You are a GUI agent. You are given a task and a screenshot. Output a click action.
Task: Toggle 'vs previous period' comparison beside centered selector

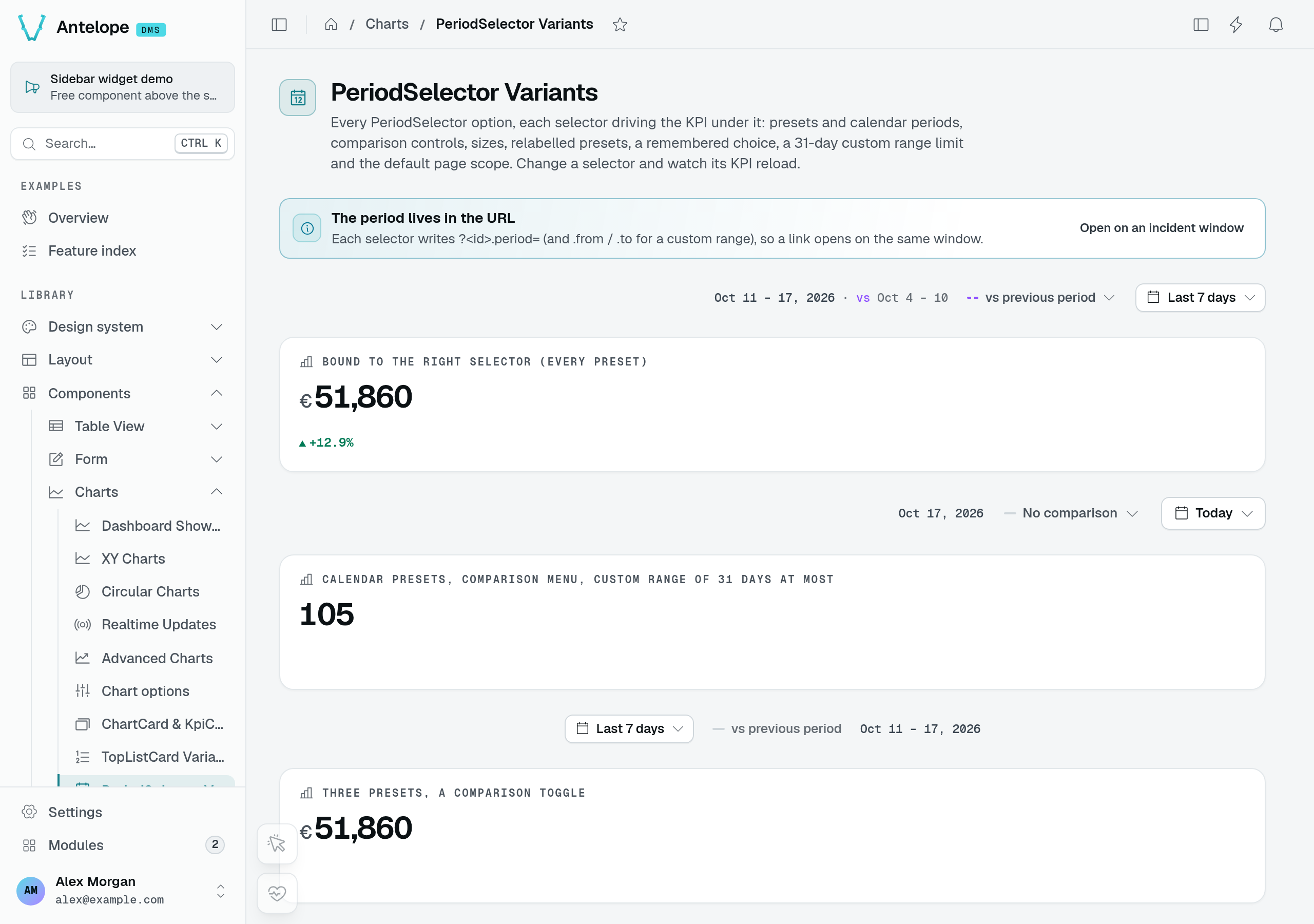(x=777, y=729)
